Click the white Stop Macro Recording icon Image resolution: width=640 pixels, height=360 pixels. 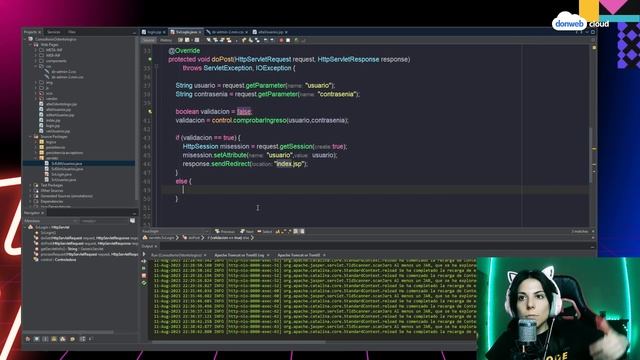[288, 40]
